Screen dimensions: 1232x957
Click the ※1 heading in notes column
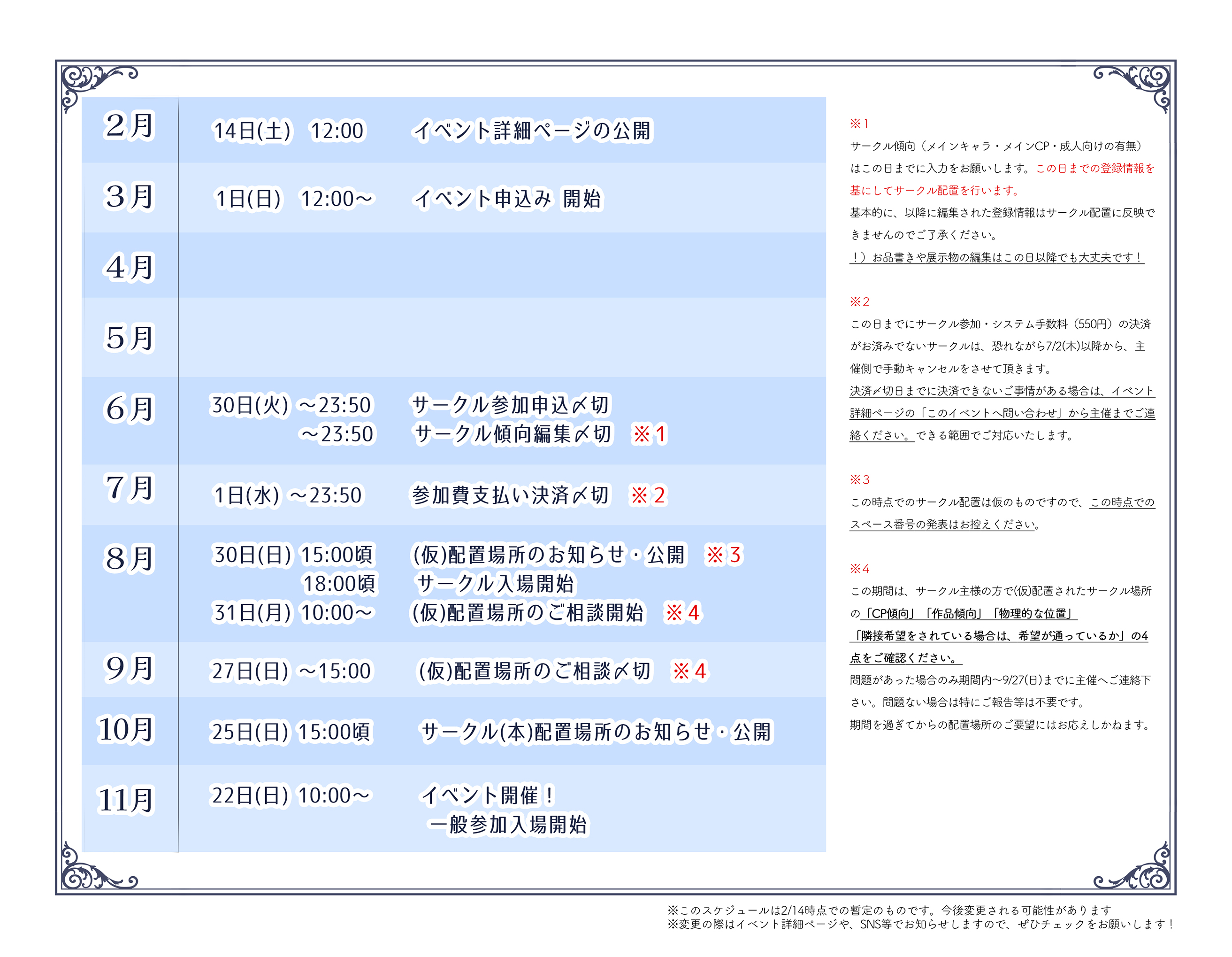coord(859,123)
